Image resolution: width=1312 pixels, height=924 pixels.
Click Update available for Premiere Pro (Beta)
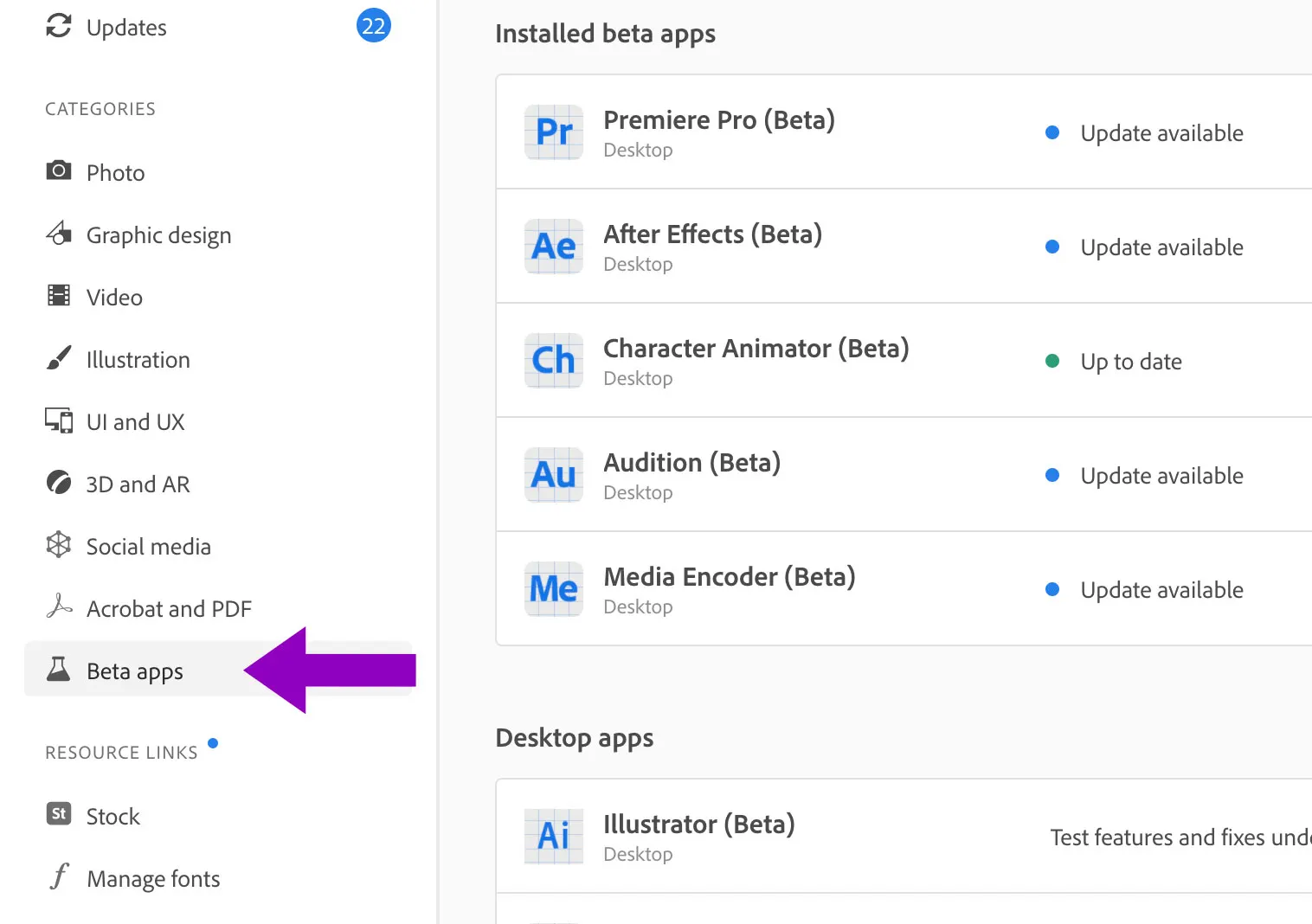click(1161, 133)
